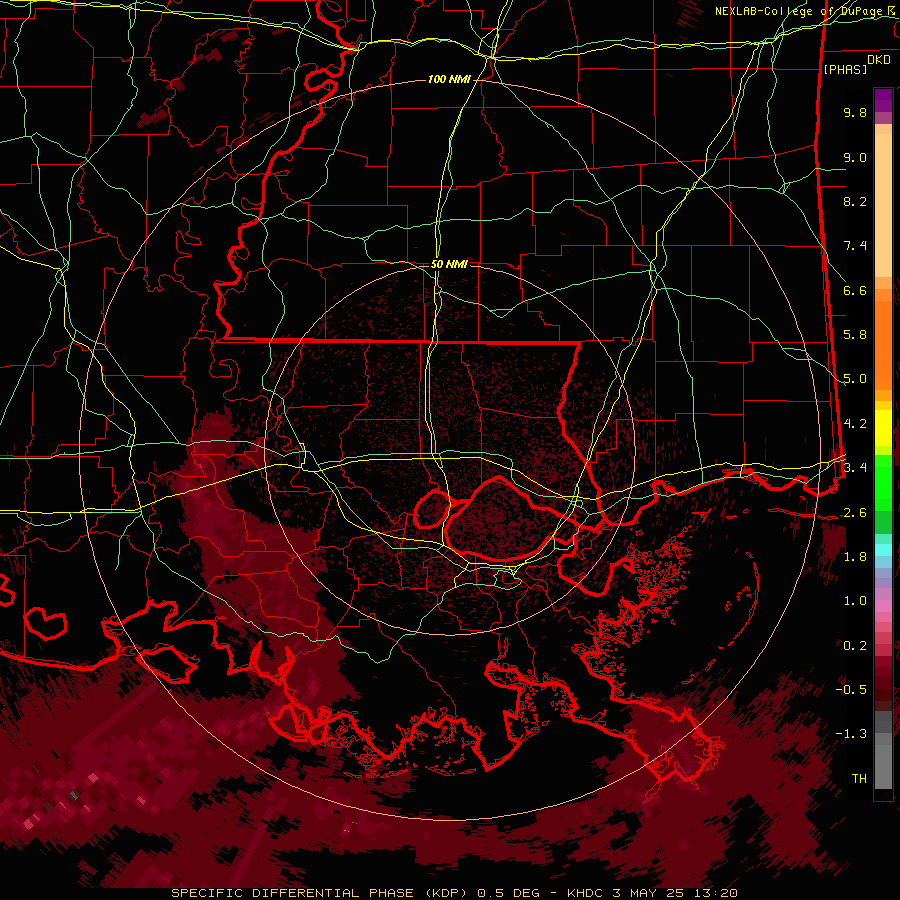This screenshot has width=900, height=900.
Task: Click the 2.6 value on the color scale
Action: pyautogui.click(x=855, y=513)
